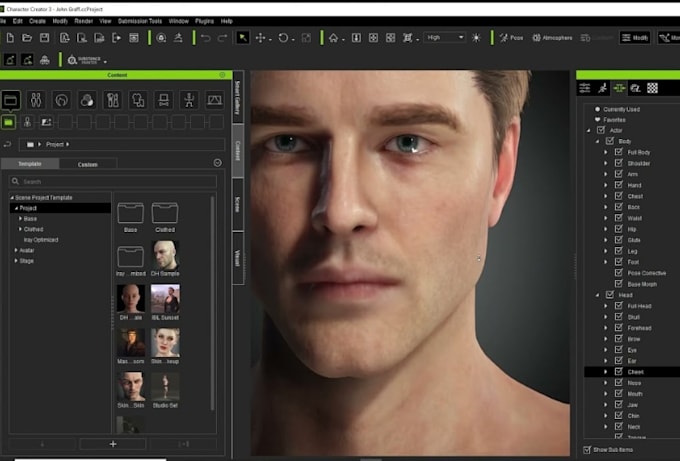This screenshot has width=680, height=461.
Task: Open the Pose content category icon
Action: click(x=189, y=100)
